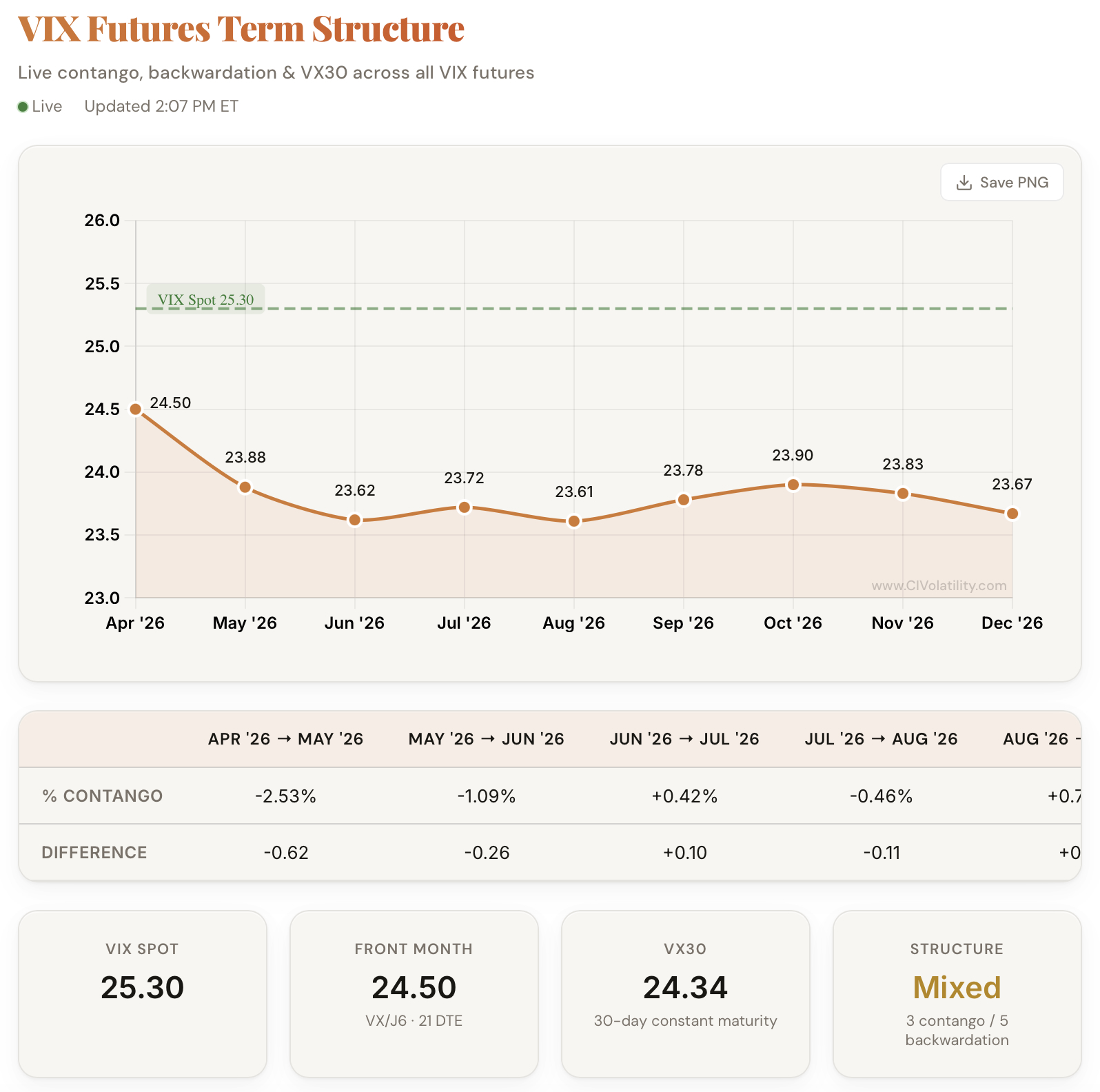Click the Jul '26 data point at 23.72
The image size is (1100, 1092).
pos(465,507)
